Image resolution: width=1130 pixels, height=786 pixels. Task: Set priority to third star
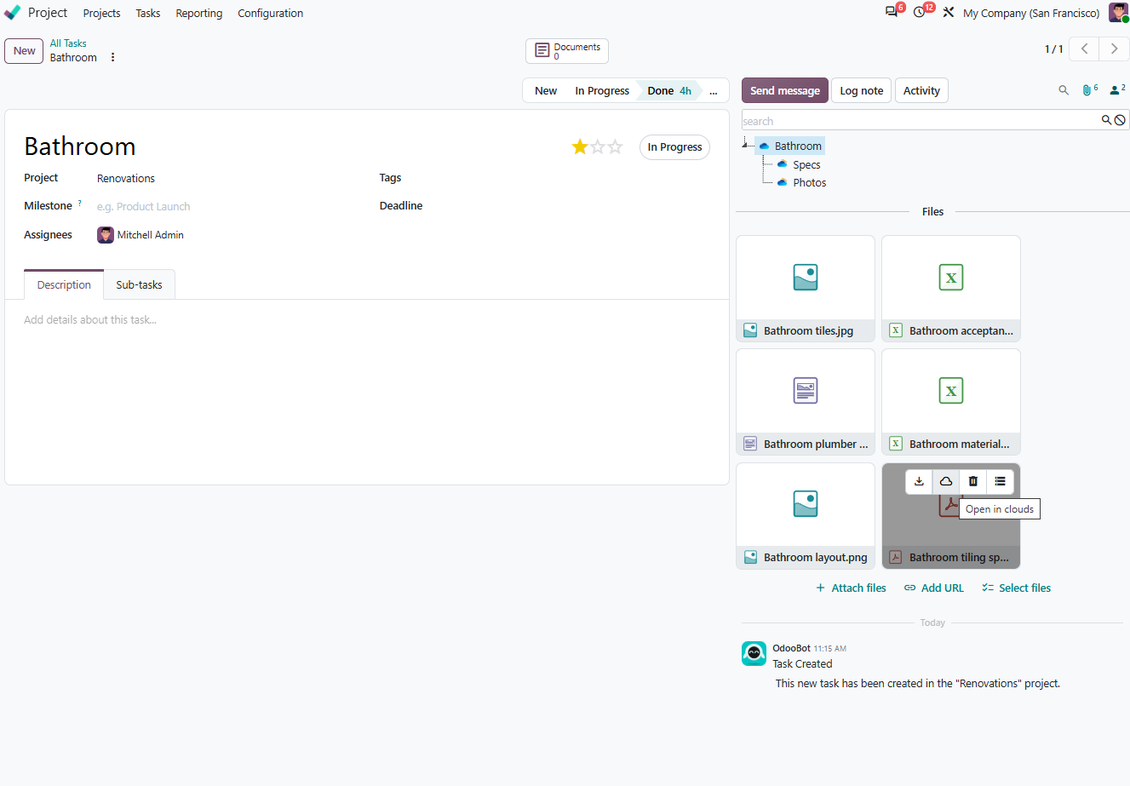(x=615, y=147)
